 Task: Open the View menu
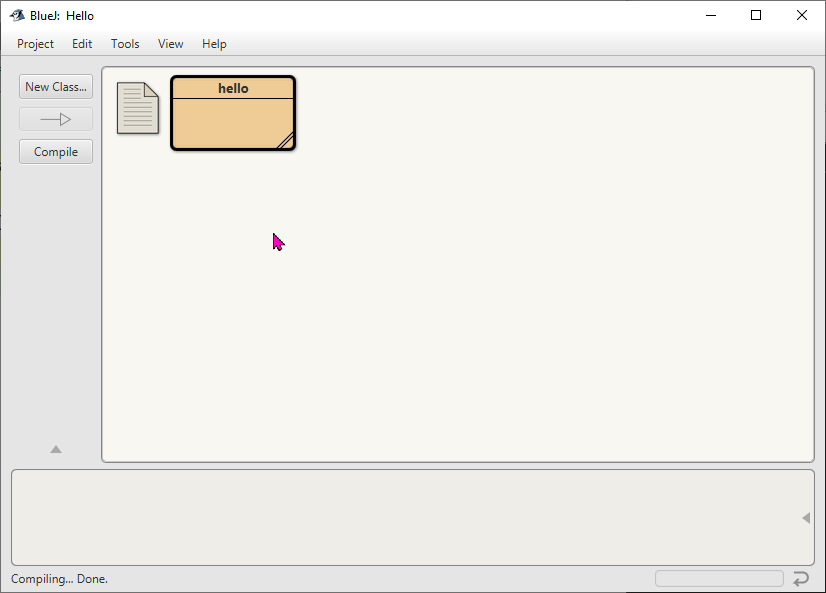(x=171, y=44)
